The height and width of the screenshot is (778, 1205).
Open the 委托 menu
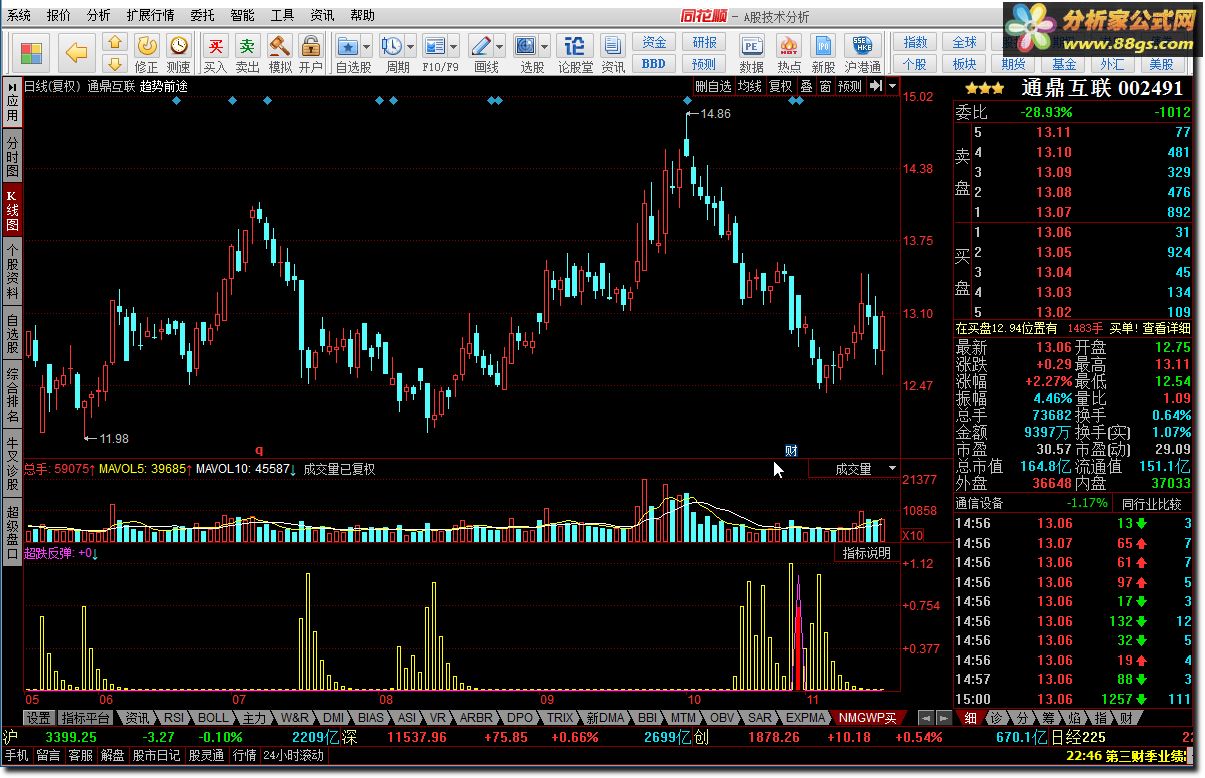point(202,16)
